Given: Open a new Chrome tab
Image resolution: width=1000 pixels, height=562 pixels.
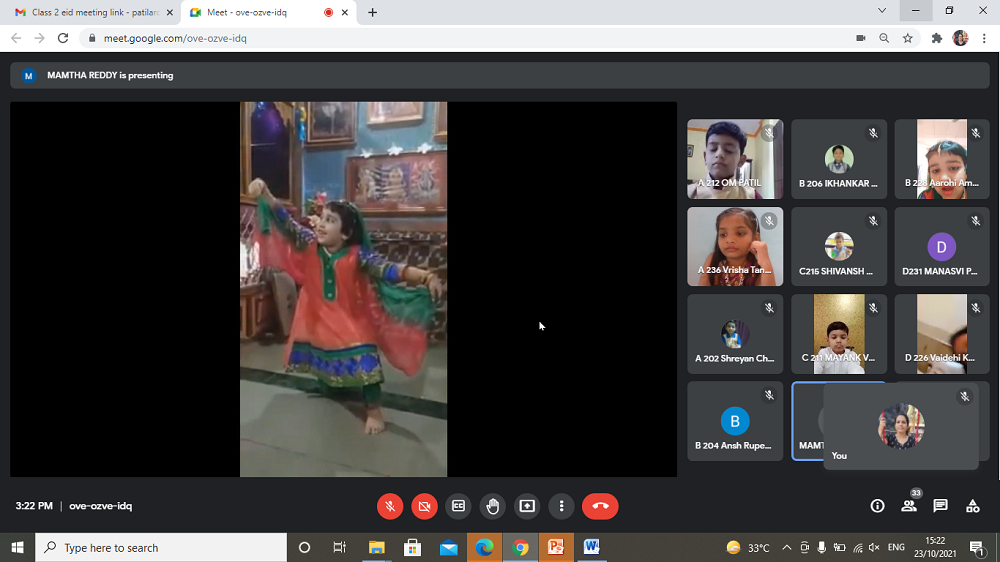Looking at the screenshot, I should tap(373, 12).
